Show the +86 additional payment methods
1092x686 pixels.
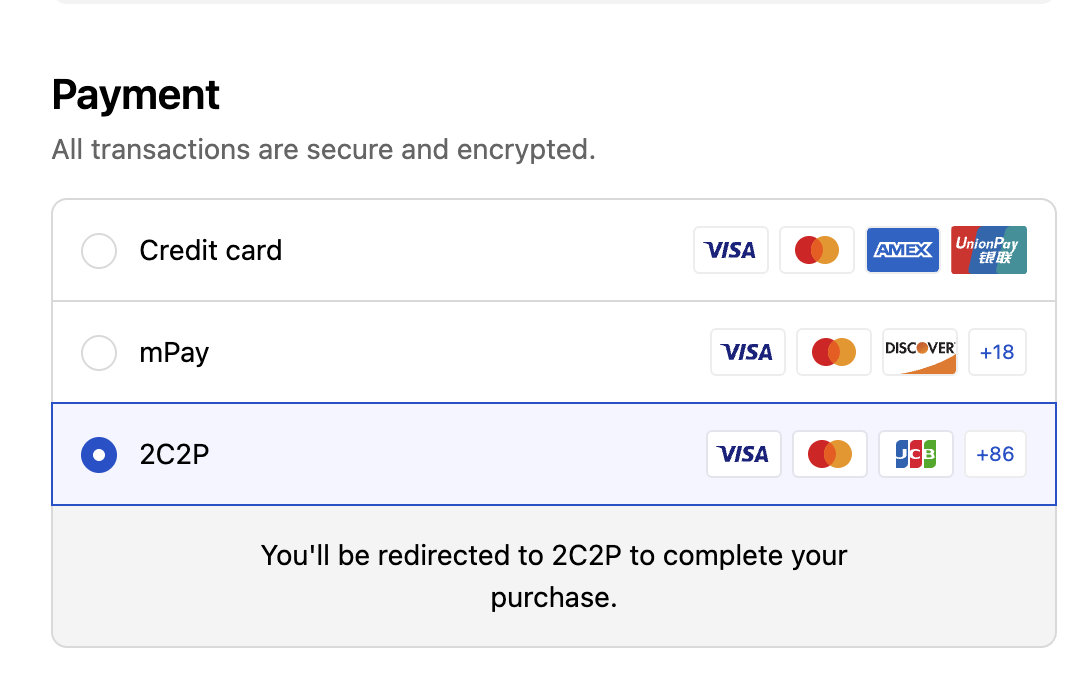[995, 454]
